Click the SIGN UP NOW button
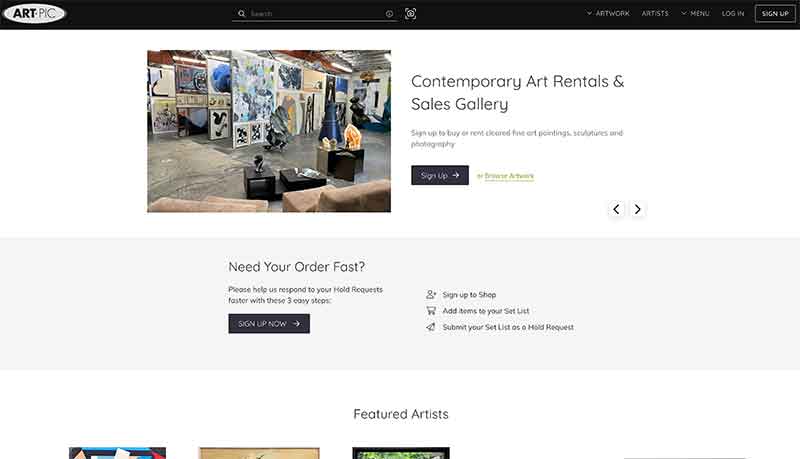800x459 pixels. (269, 324)
